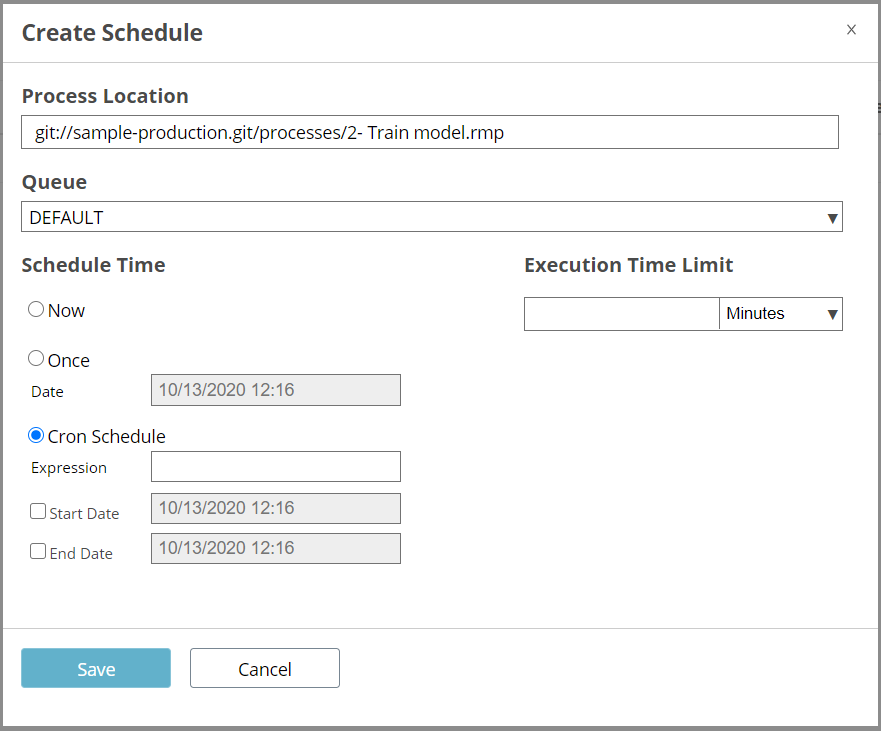Select the Now radio button

[x=36, y=309]
